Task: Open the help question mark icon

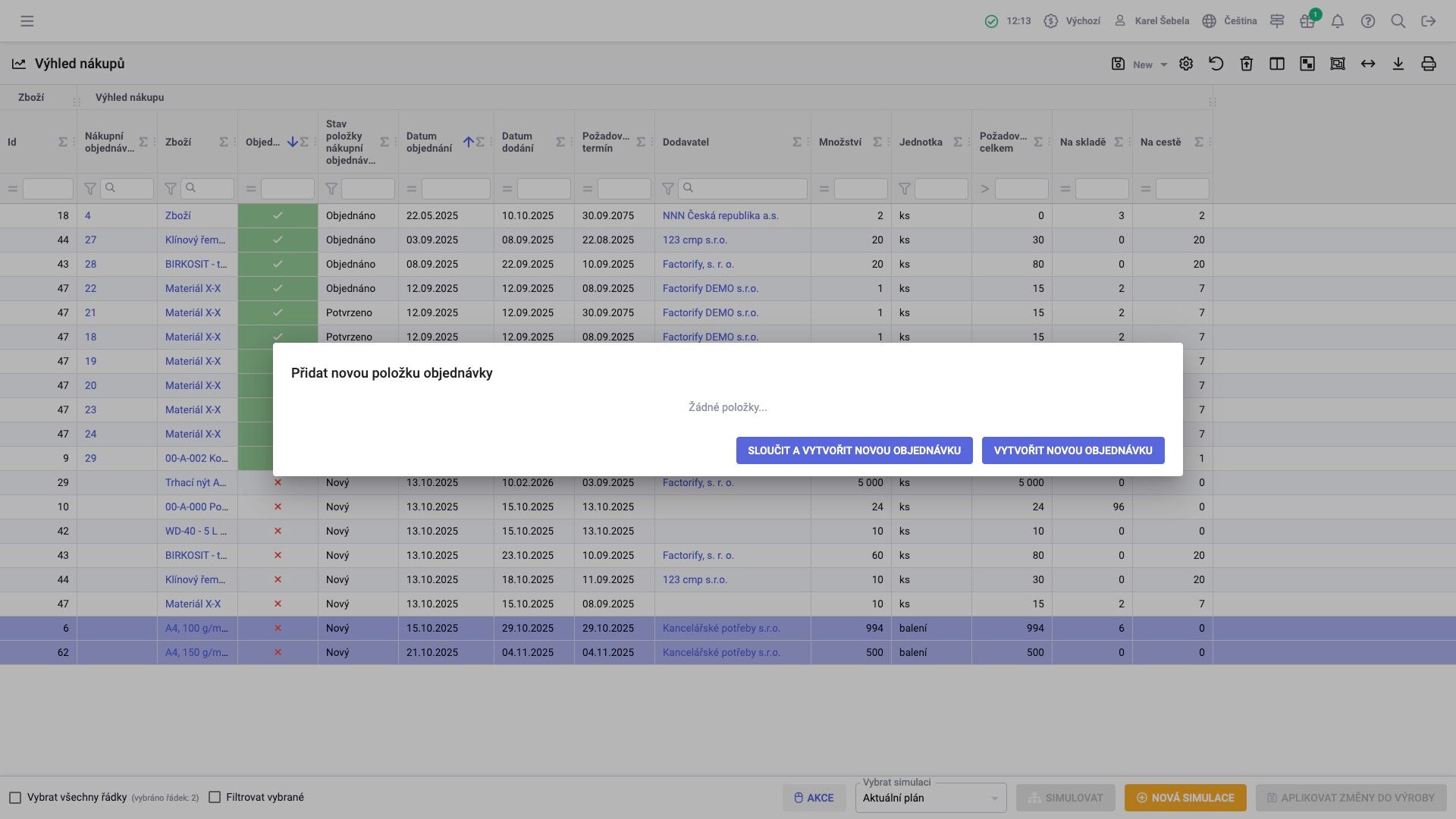Action: [x=1368, y=21]
